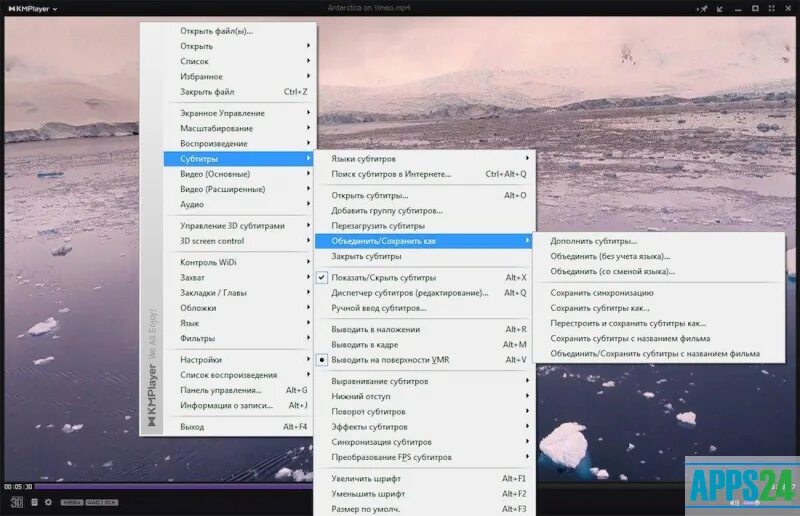
Task: Click Объединить (без учета языка)...
Action: (x=659, y=256)
